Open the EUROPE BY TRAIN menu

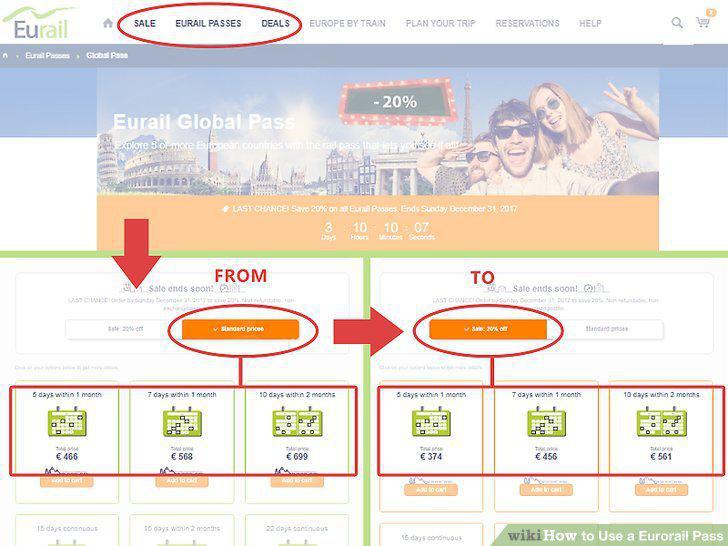(x=347, y=23)
